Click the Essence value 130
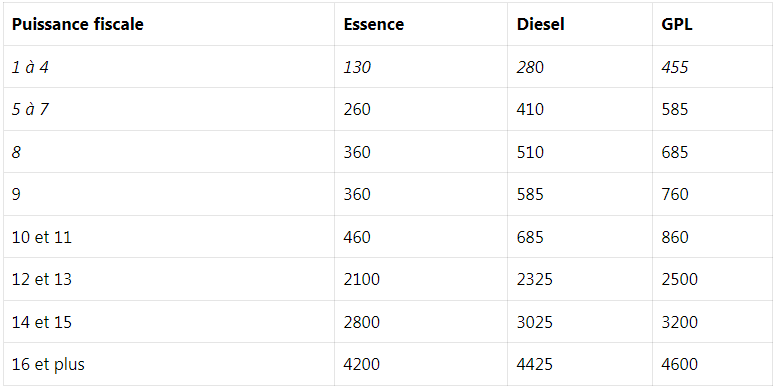 (357, 67)
